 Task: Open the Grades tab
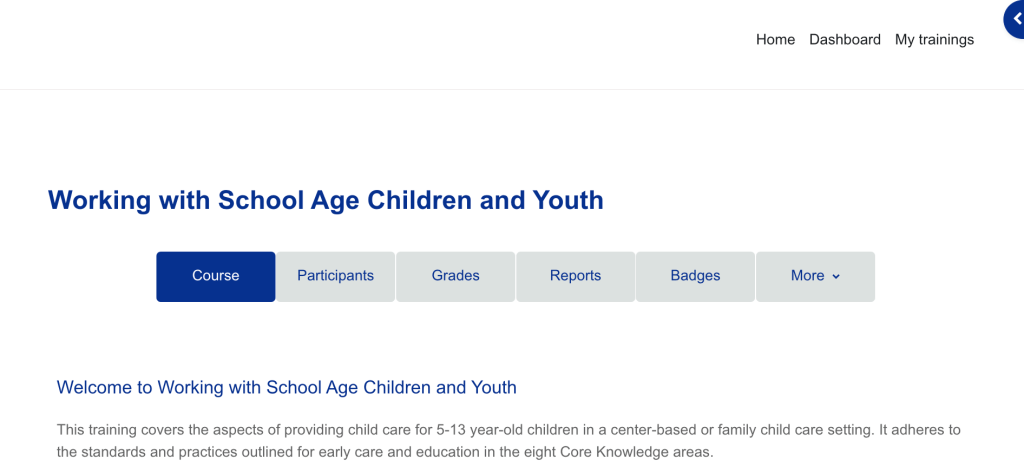455,276
